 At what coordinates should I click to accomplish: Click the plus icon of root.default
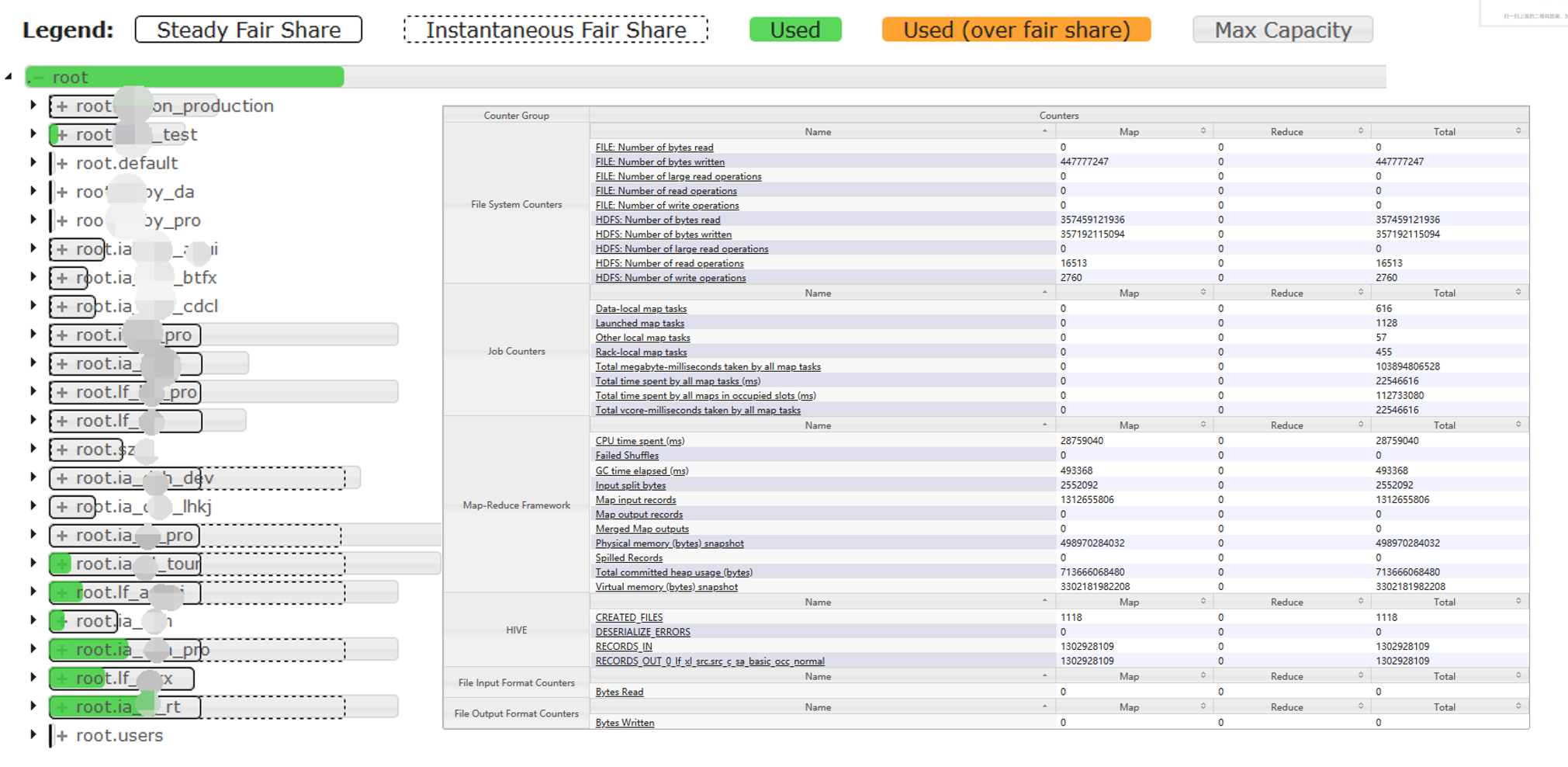tap(62, 163)
